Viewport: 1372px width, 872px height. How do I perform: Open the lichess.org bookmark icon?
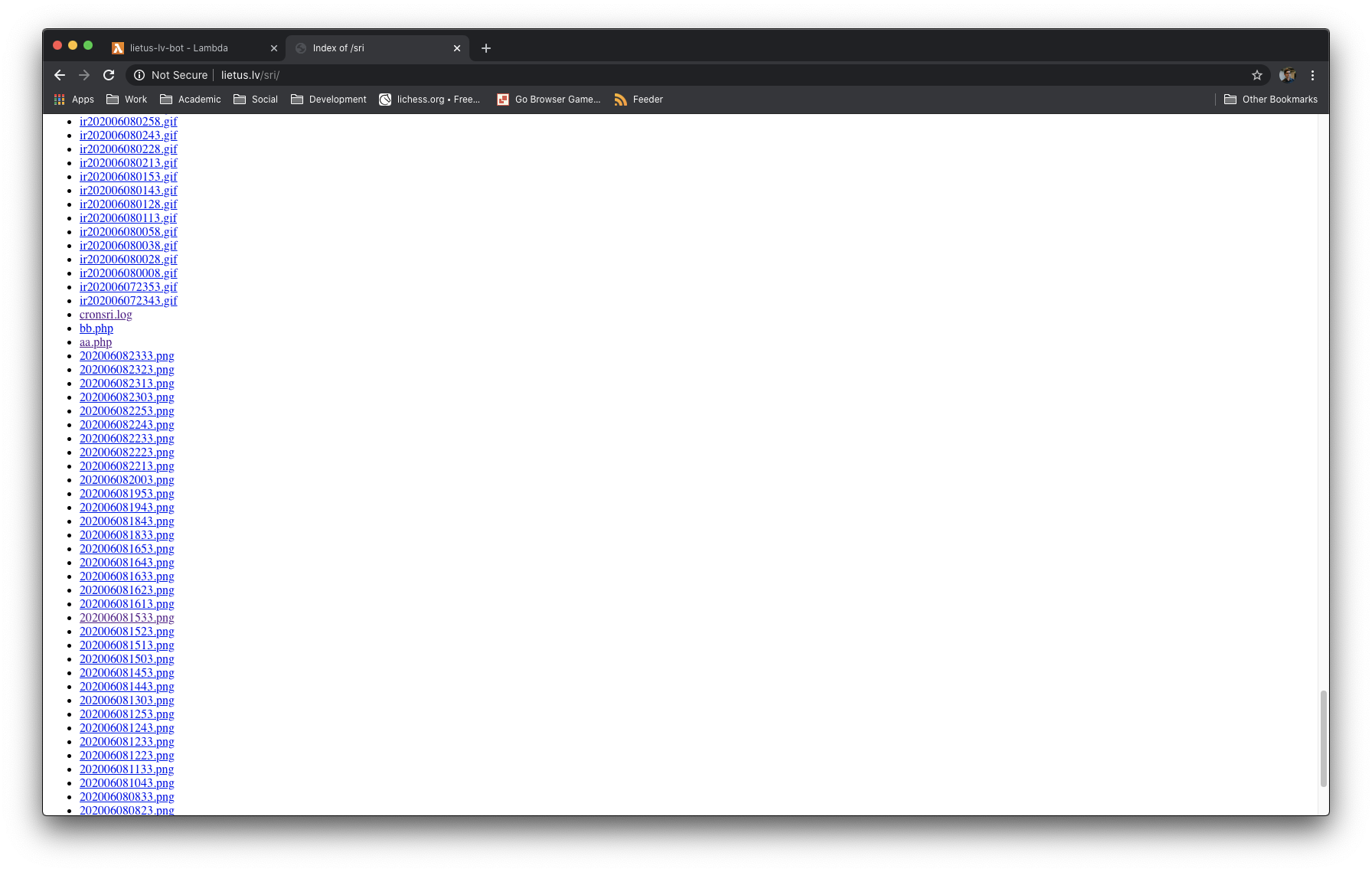coord(384,99)
